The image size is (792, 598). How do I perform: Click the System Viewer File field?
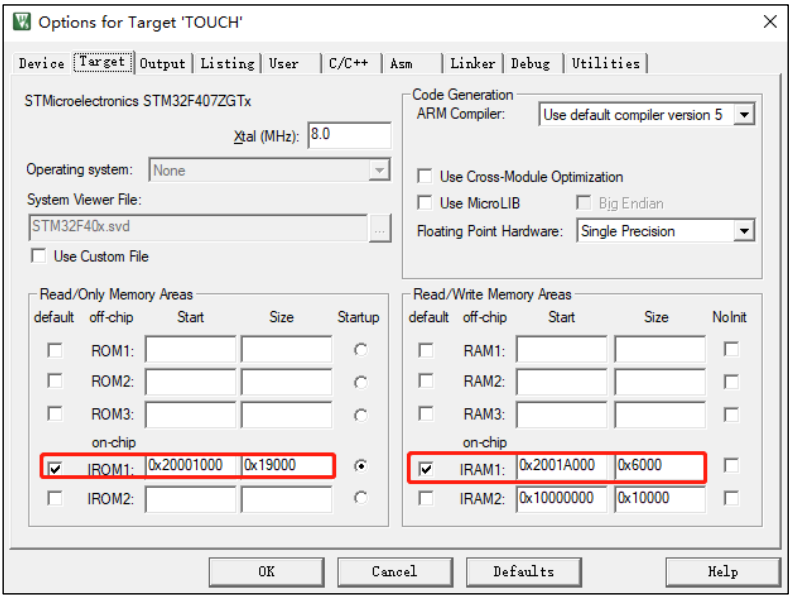(x=198, y=227)
